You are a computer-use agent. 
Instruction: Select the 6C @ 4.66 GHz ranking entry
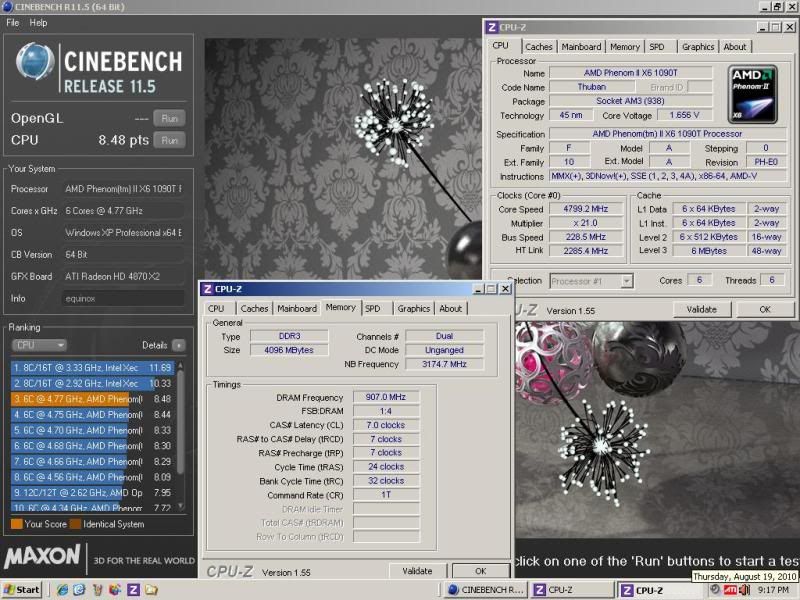92,462
